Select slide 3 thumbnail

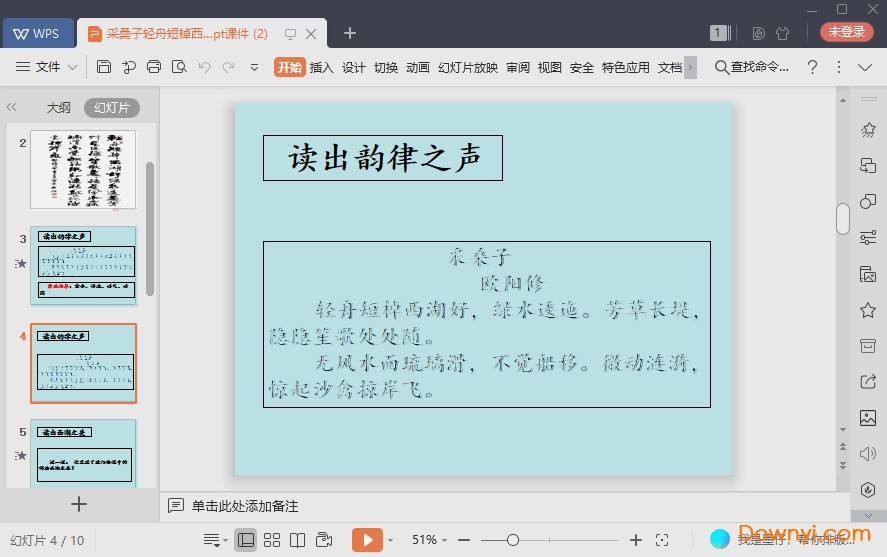click(x=83, y=266)
